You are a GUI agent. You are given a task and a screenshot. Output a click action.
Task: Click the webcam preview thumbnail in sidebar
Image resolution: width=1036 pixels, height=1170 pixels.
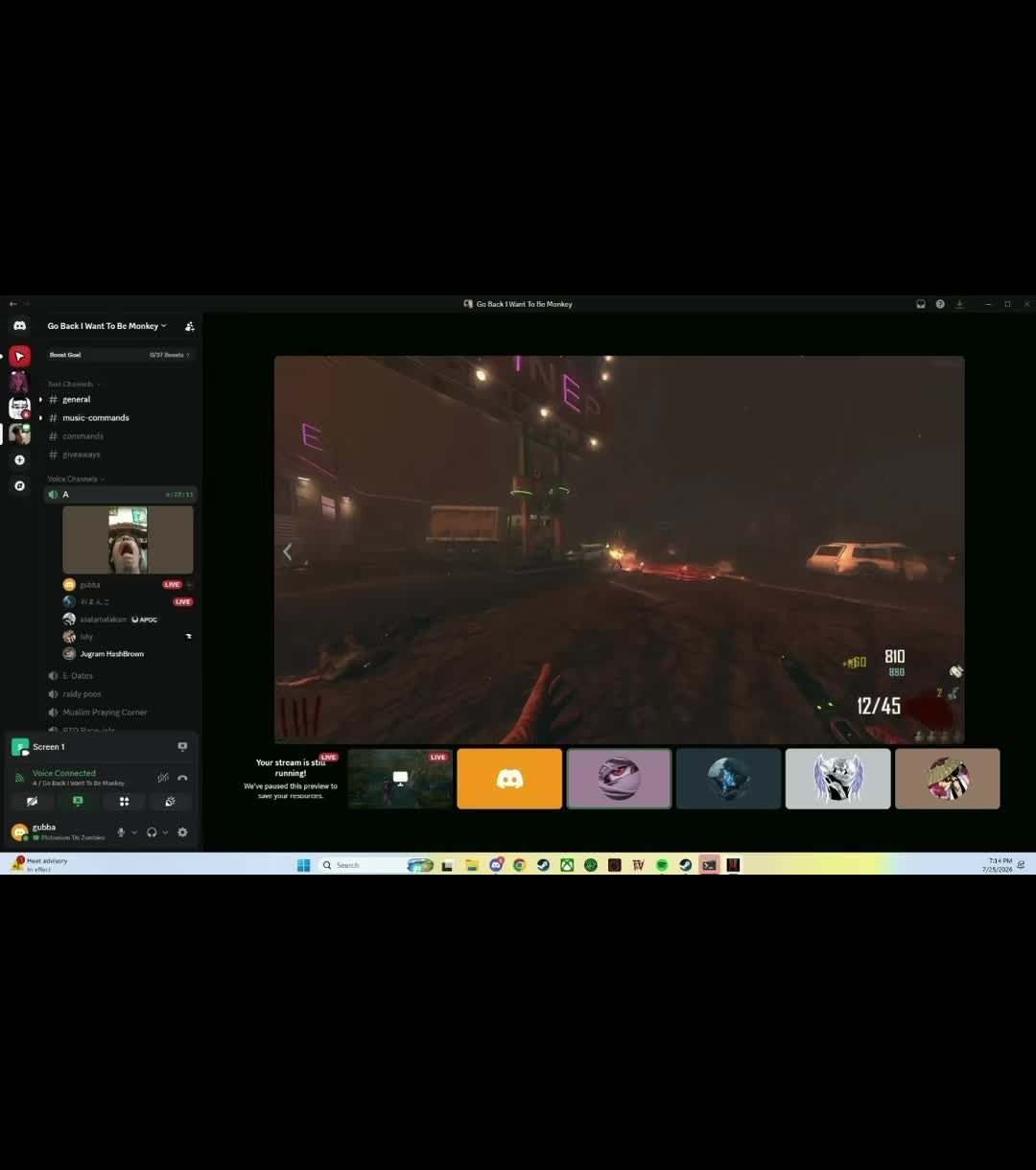128,540
